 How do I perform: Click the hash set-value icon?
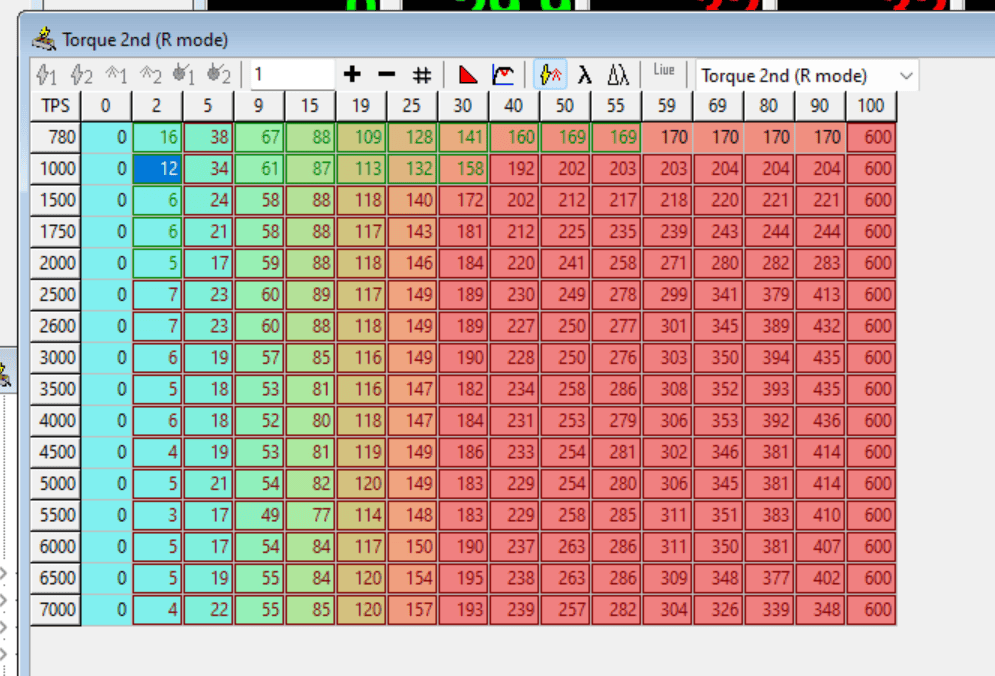tap(422, 75)
